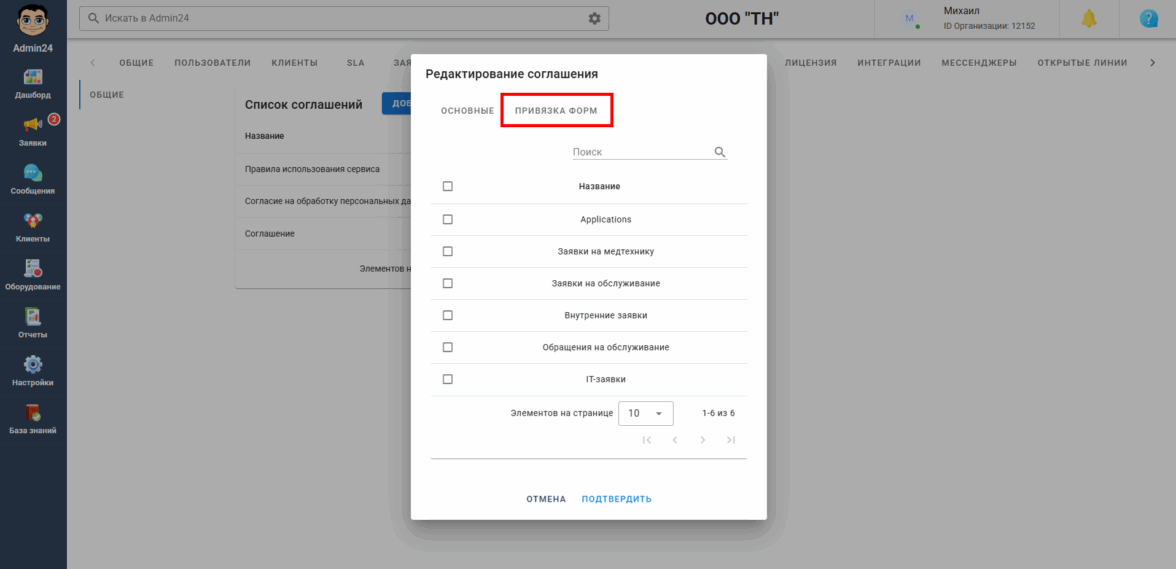
Task: Open the Отчеты reports icon
Action: [33, 317]
